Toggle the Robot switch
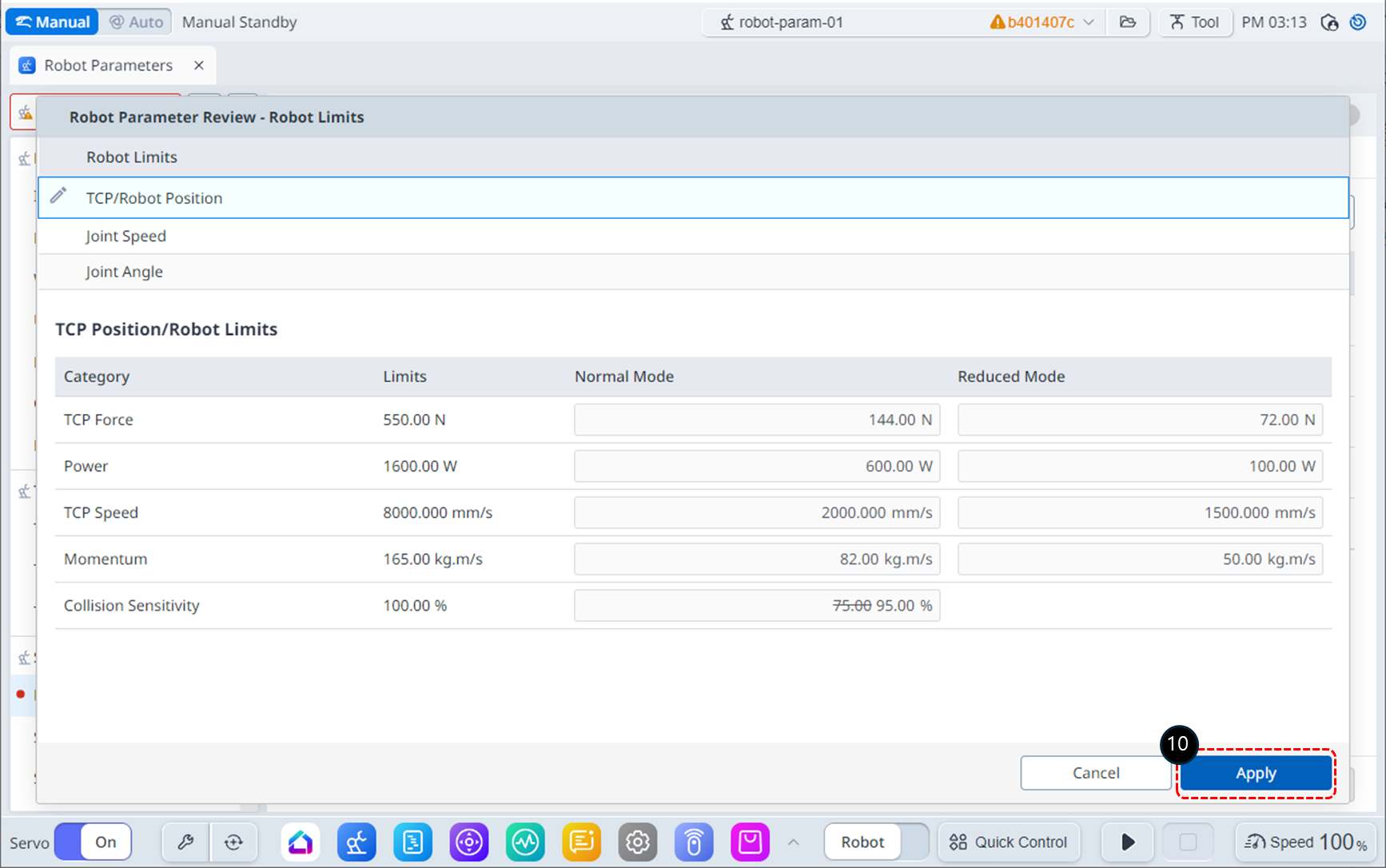 (876, 842)
